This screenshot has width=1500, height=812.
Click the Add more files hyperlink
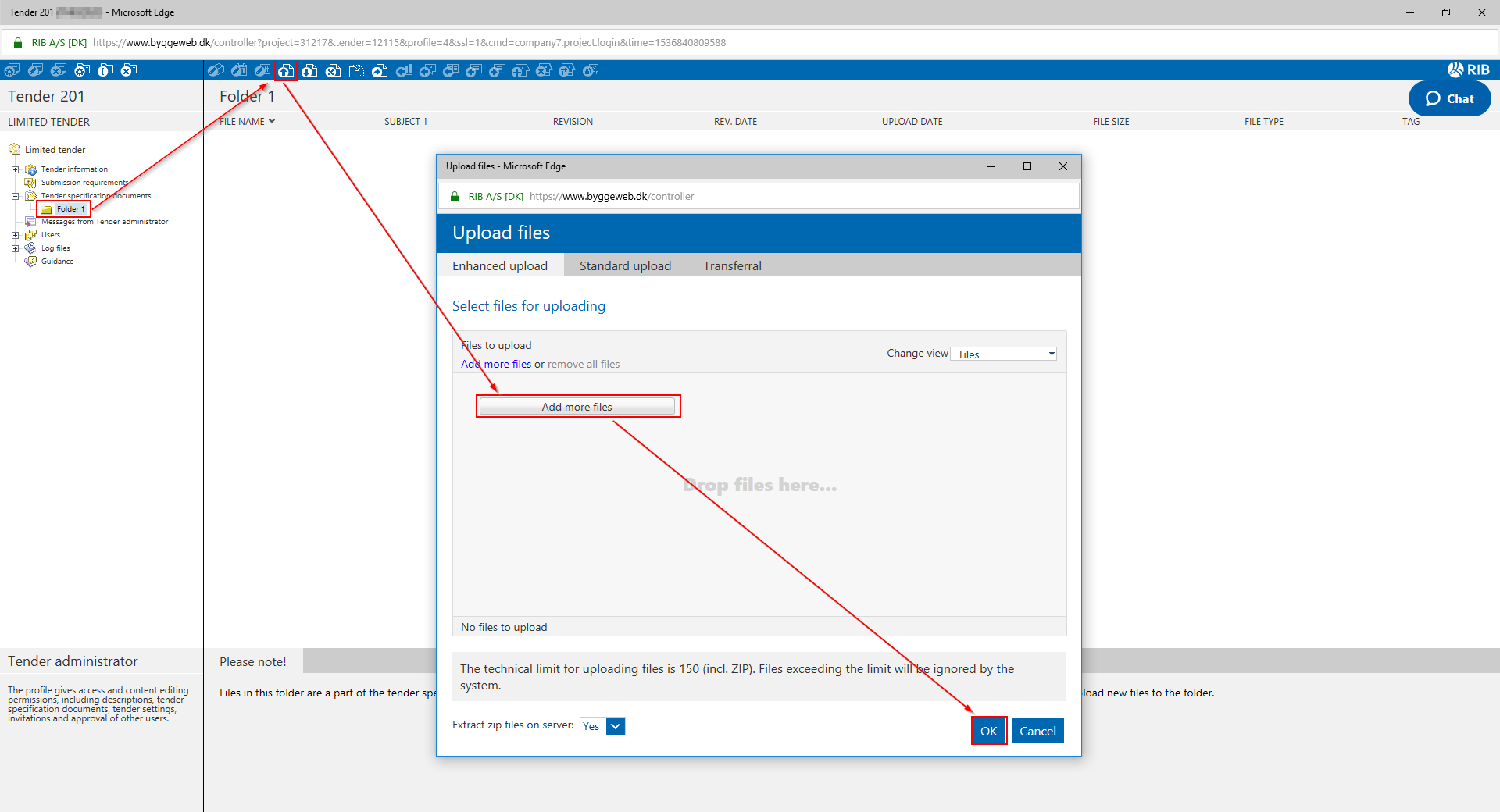pos(496,365)
